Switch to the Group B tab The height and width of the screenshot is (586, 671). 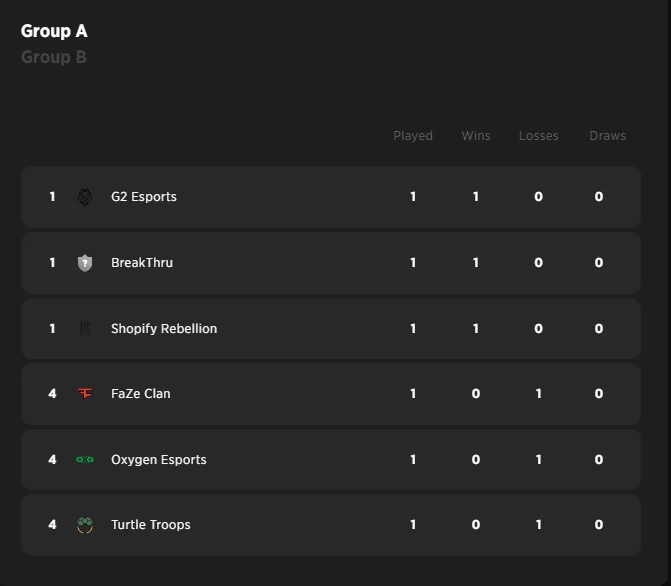click(54, 57)
